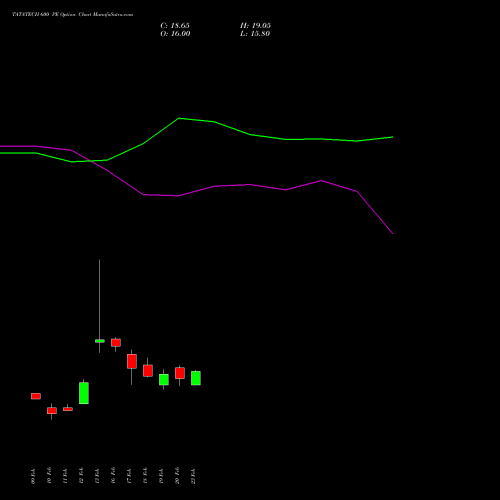
Task: Select the low value L: 15.80
Action: tap(255, 34)
